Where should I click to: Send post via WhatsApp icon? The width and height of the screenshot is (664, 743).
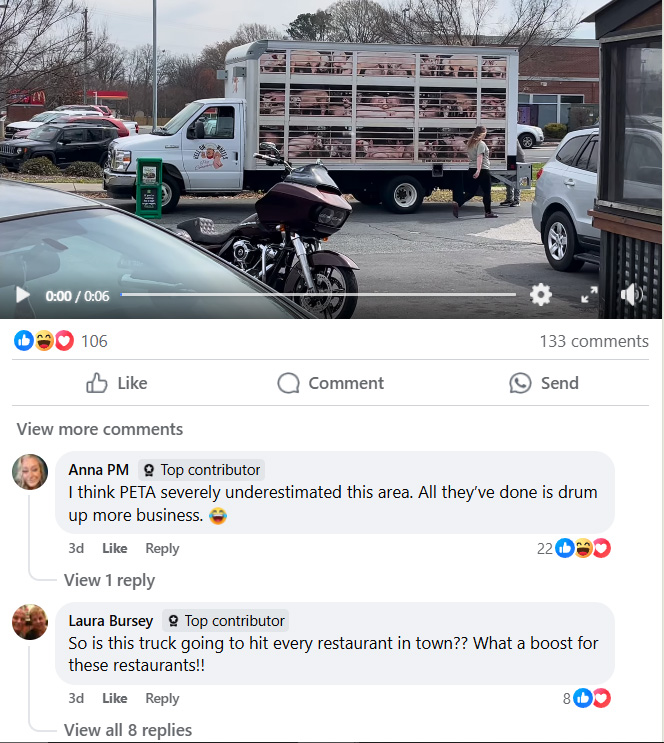pos(544,383)
